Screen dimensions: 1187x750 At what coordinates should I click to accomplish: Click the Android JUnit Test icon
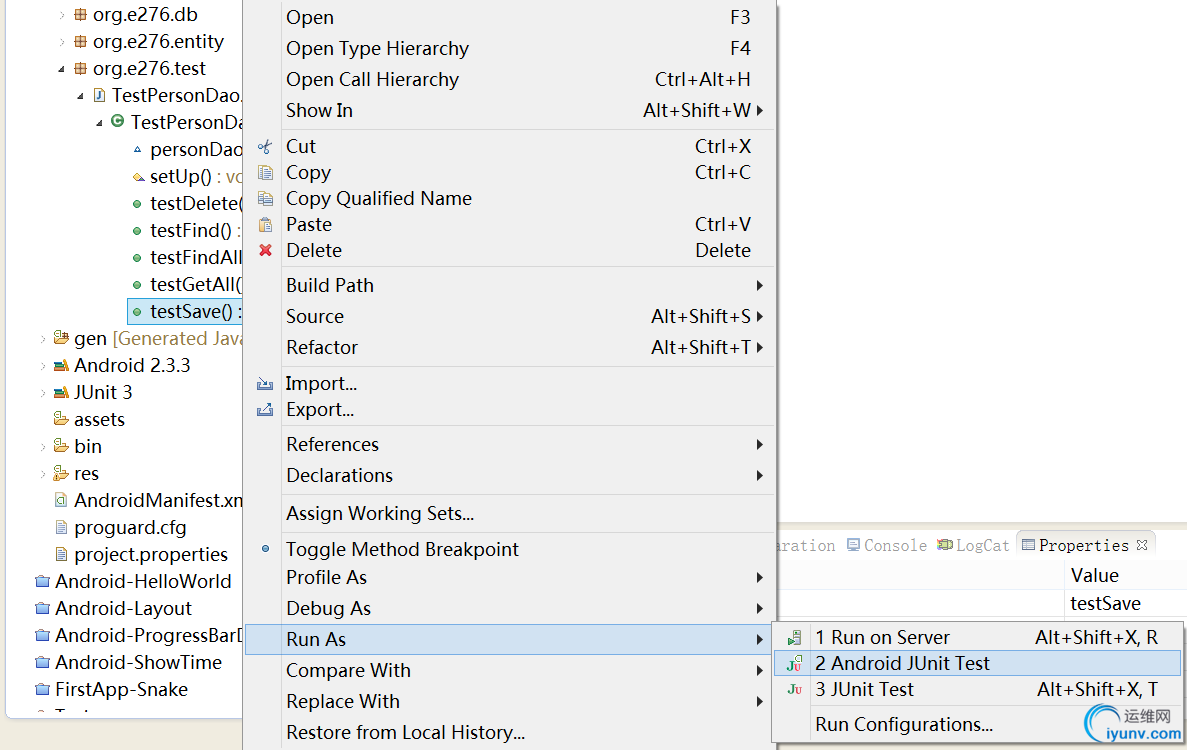(x=794, y=664)
